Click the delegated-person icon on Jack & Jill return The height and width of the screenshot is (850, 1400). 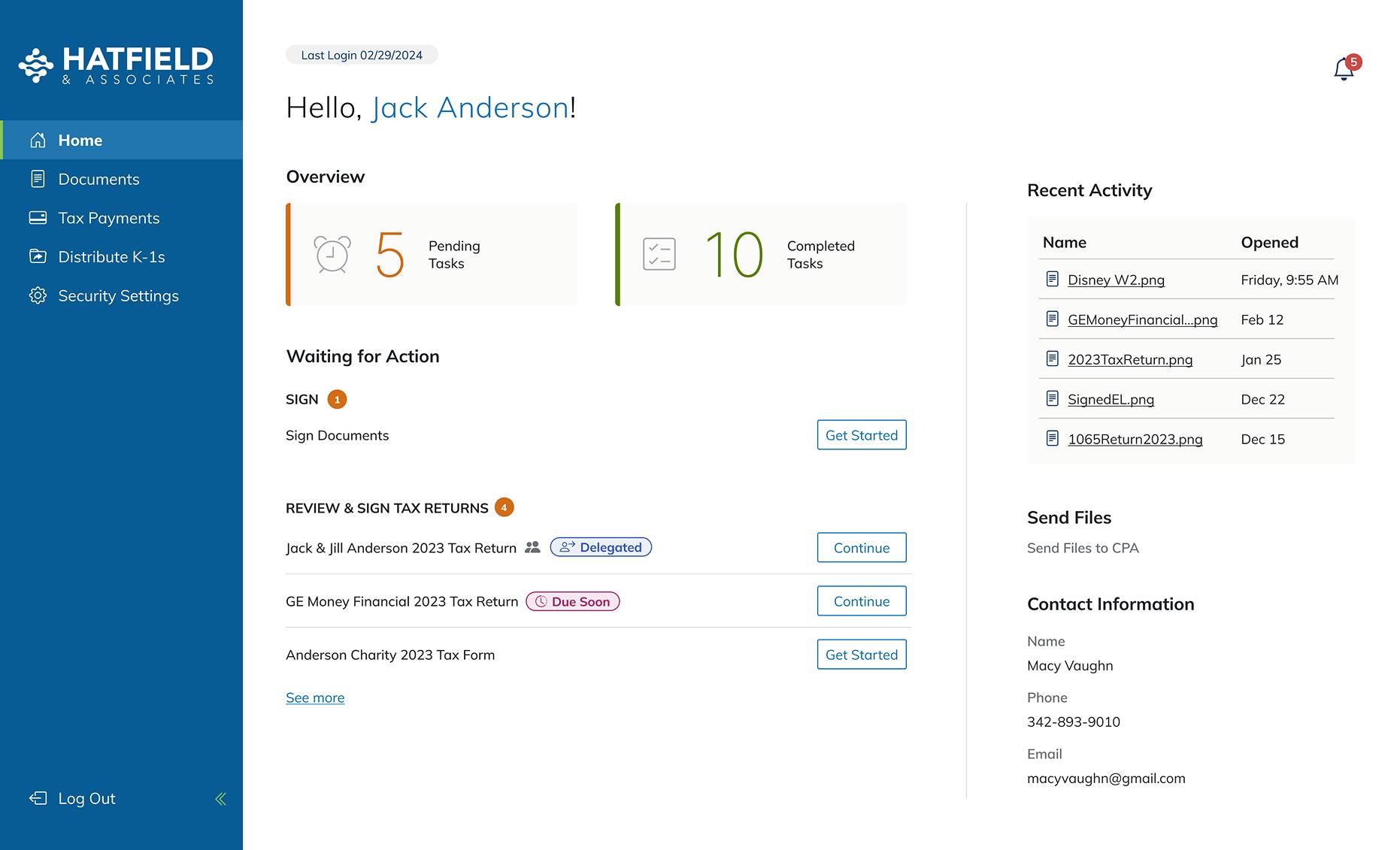tap(532, 547)
